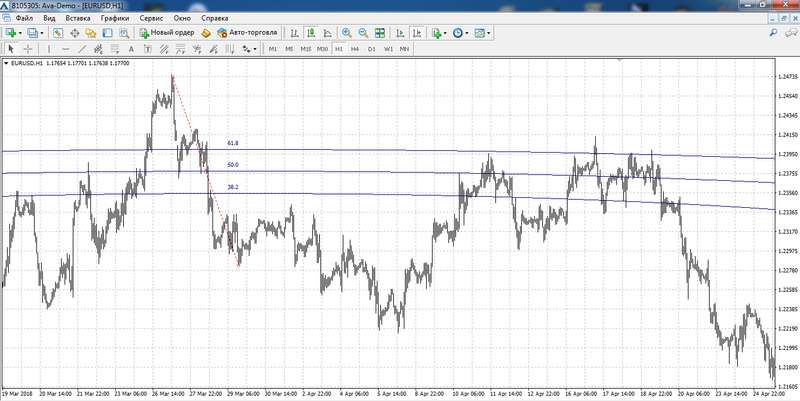800x401 pixels.
Task: Open the Templates icon
Action: (x=479, y=33)
